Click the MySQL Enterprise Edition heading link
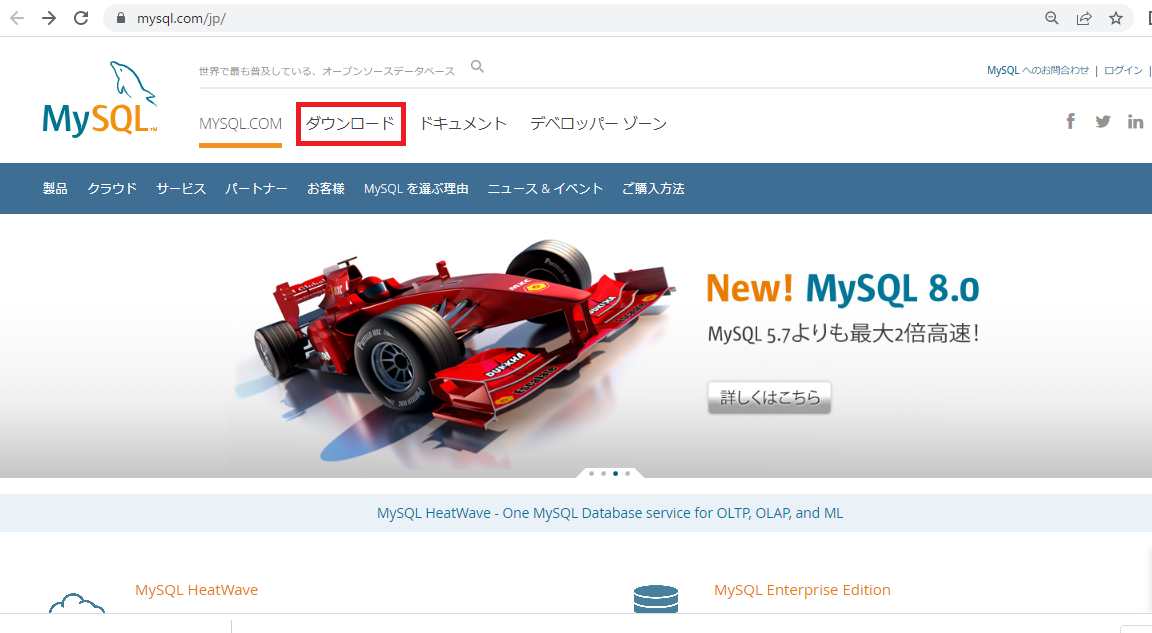The width and height of the screenshot is (1152, 633). [x=802, y=590]
